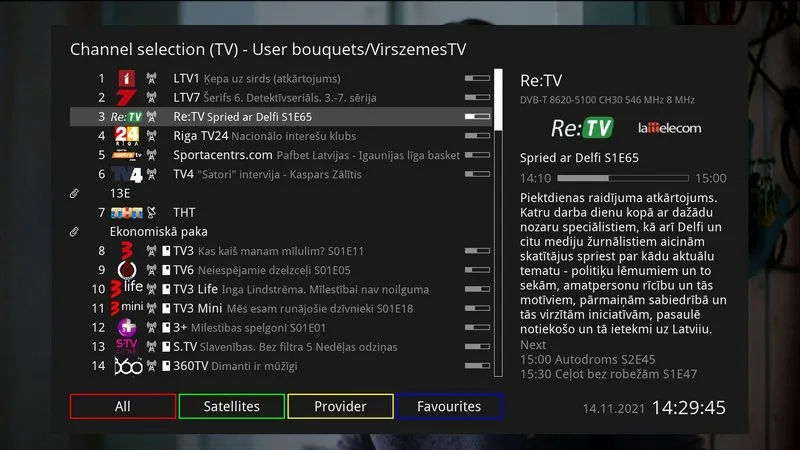Image resolution: width=800 pixels, height=450 pixels.
Task: Select TV3 Mini Mēs esam runājošie row
Action: click(x=281, y=308)
